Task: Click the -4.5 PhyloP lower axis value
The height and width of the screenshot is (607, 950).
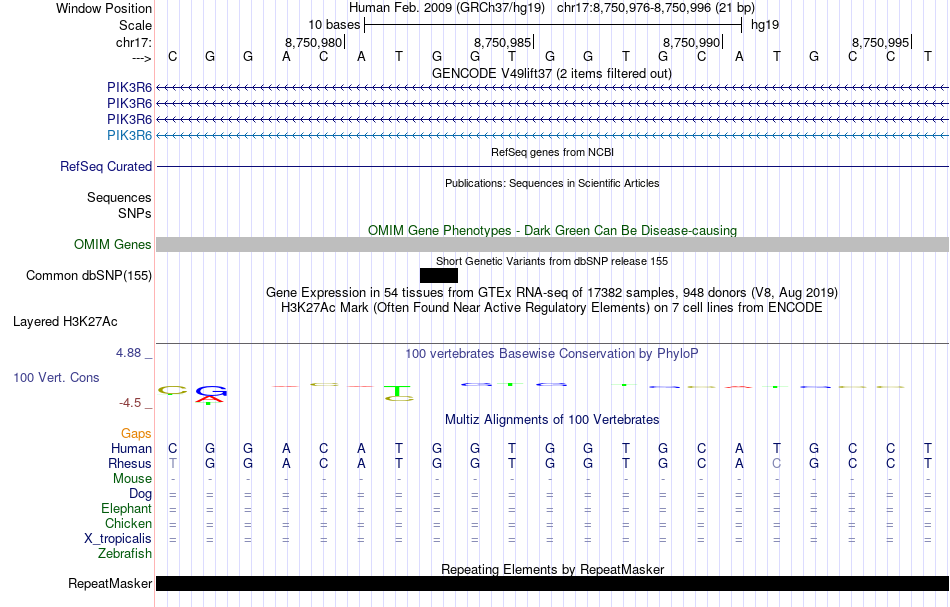Action: (130, 403)
